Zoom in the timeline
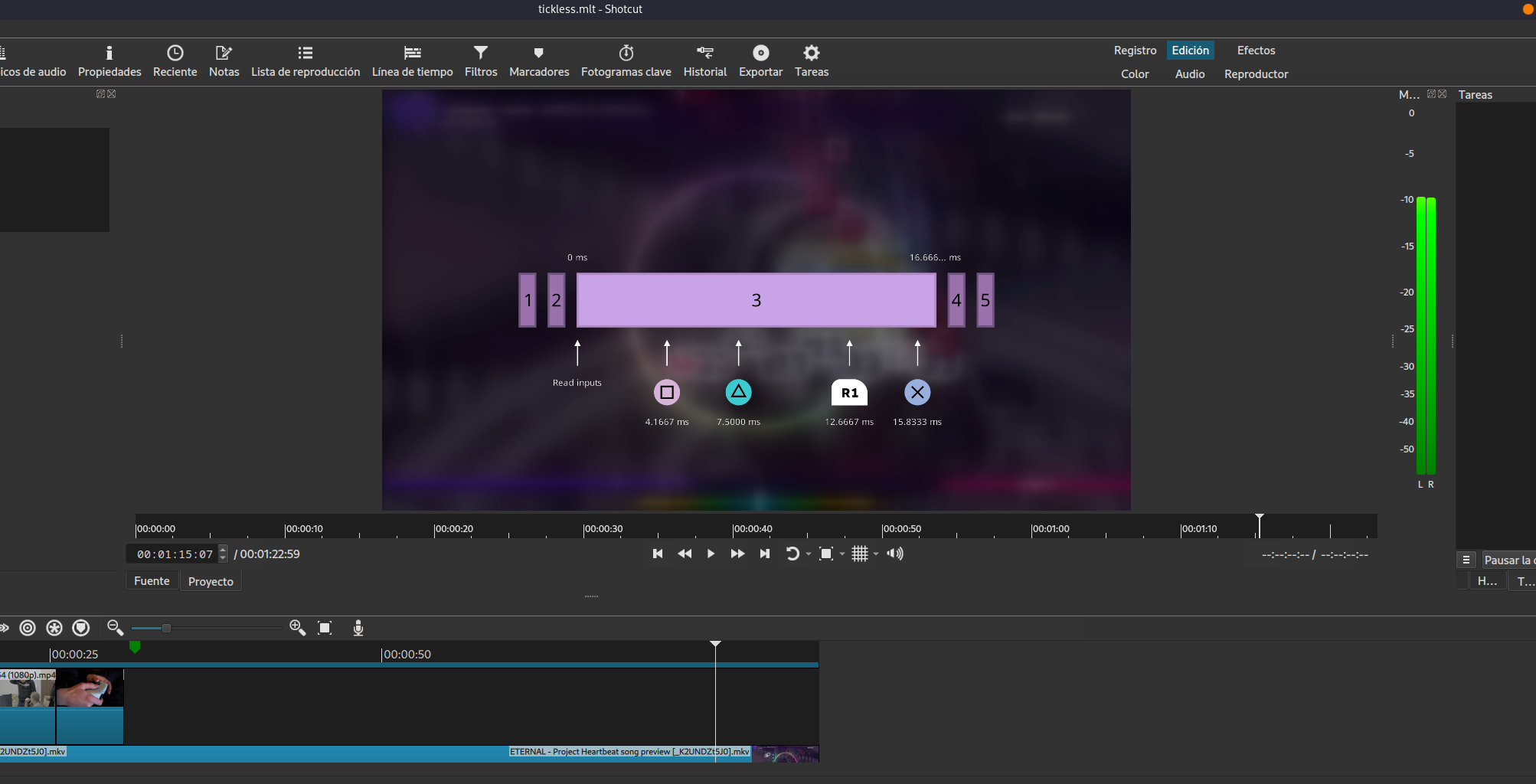This screenshot has width=1536, height=784. tap(298, 628)
